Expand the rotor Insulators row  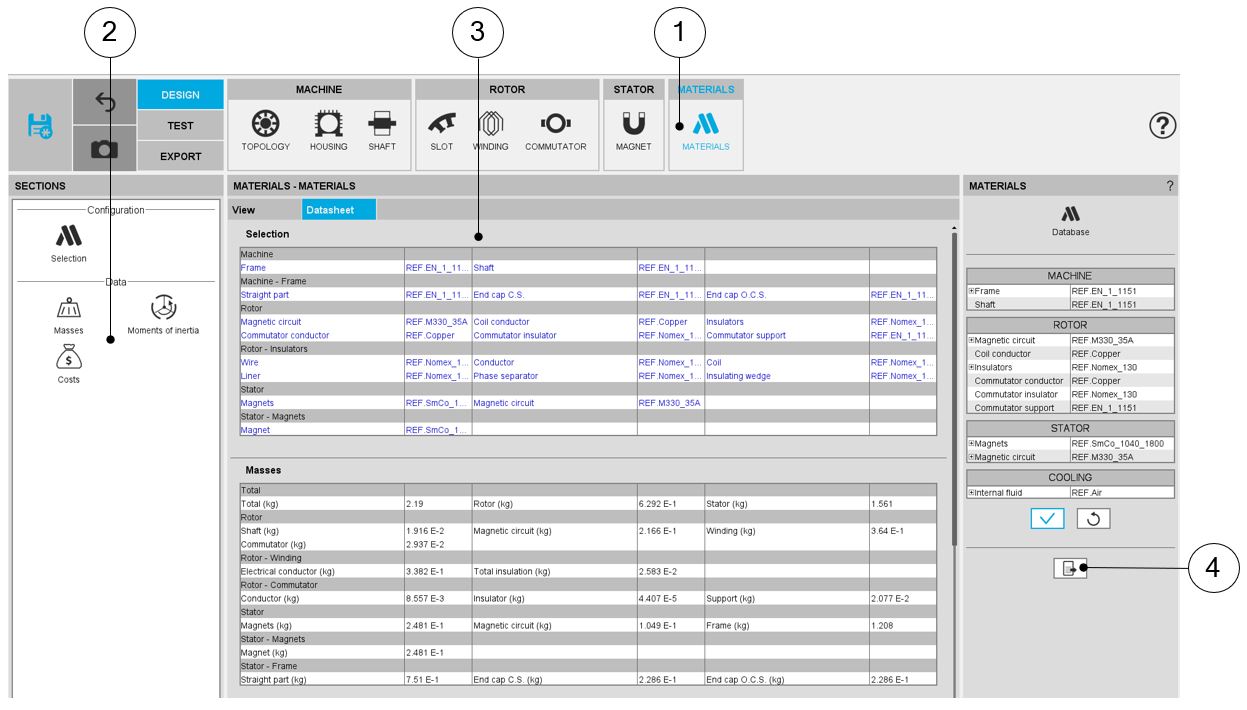click(972, 367)
